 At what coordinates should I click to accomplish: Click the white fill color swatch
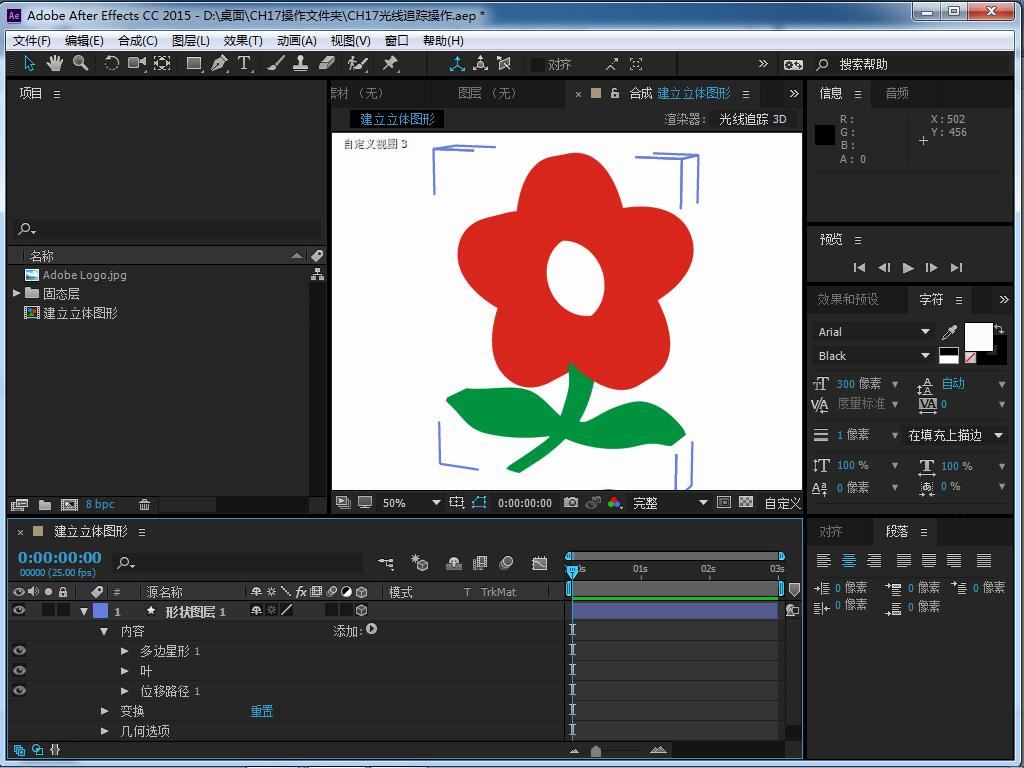pos(978,336)
